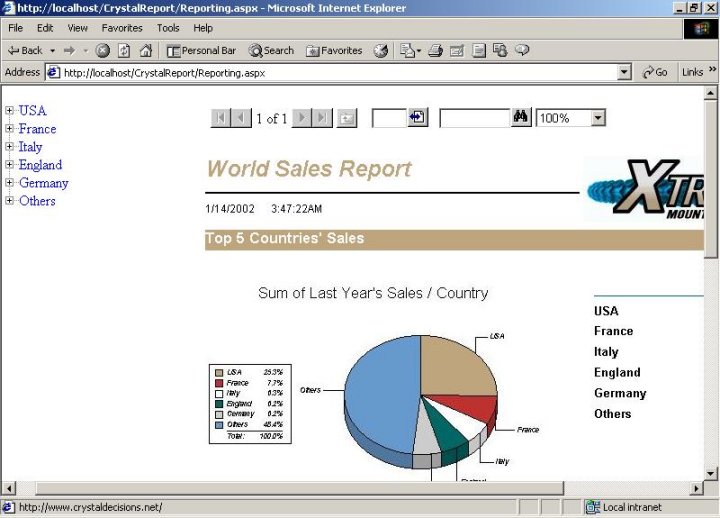Click the page number input field
Image resolution: width=720 pixels, height=518 pixels.
(388, 118)
